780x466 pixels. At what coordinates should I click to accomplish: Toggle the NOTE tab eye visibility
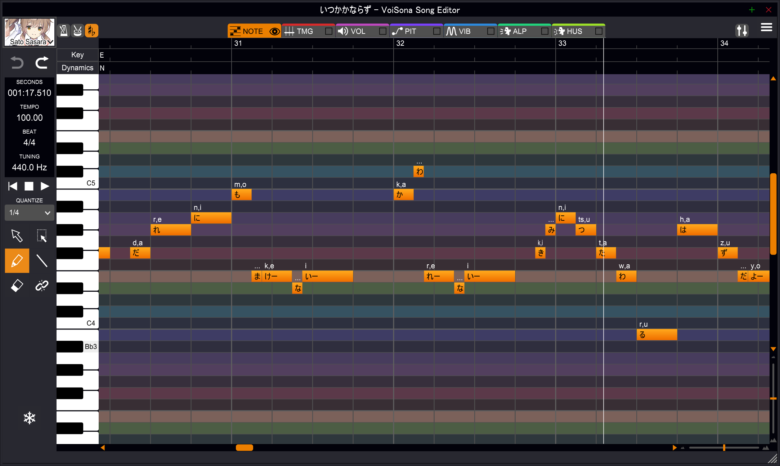pos(274,31)
